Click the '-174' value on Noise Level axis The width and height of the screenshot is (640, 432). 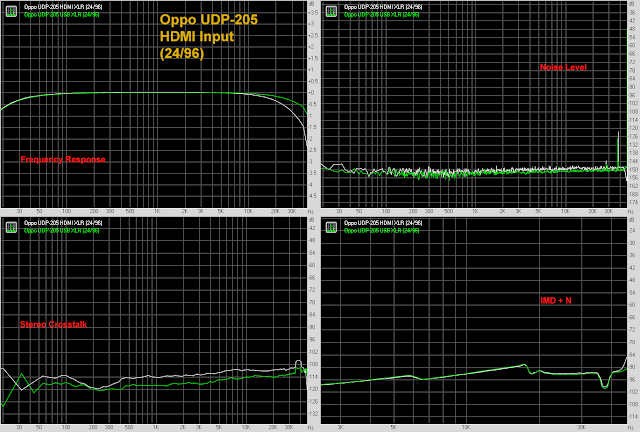[633, 203]
